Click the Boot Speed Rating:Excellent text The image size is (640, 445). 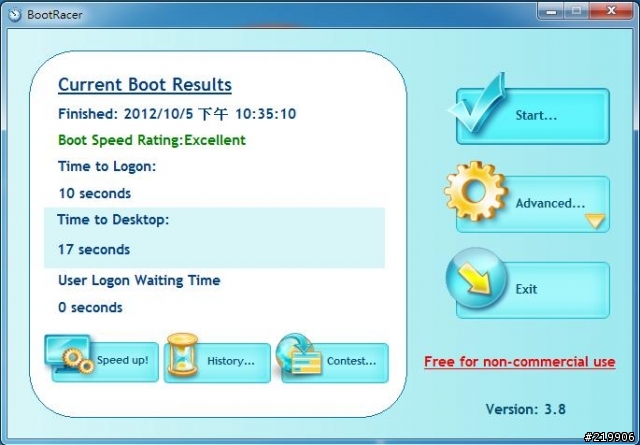coord(152,140)
